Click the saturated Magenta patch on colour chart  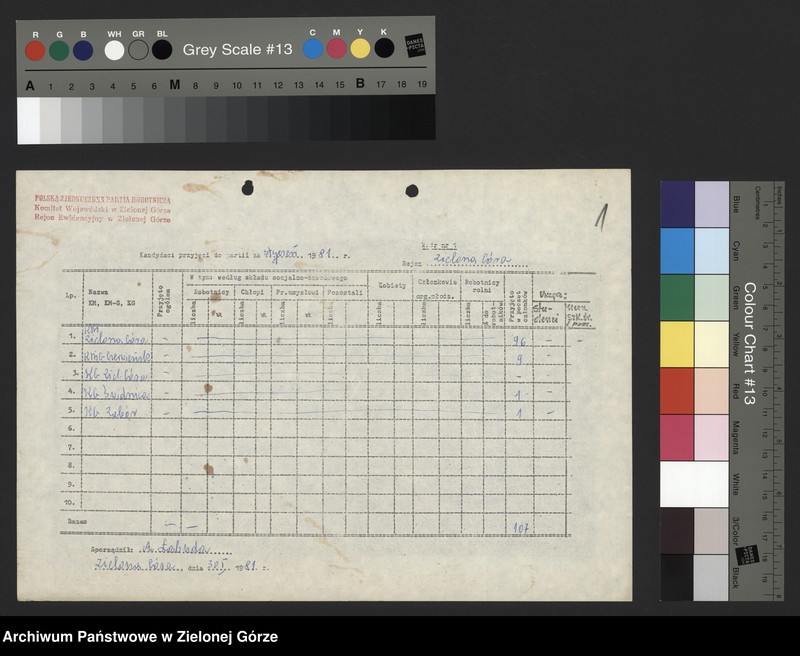click(677, 438)
